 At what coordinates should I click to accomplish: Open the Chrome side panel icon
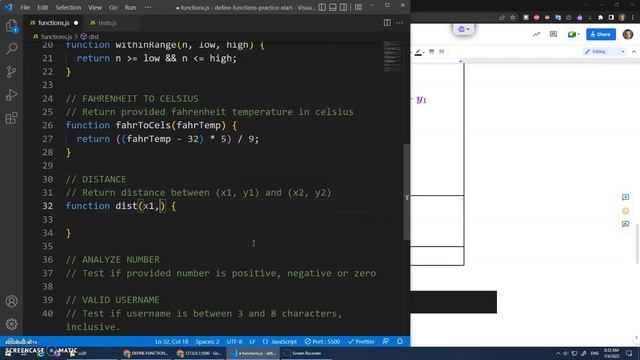pyautogui.click(x=611, y=17)
